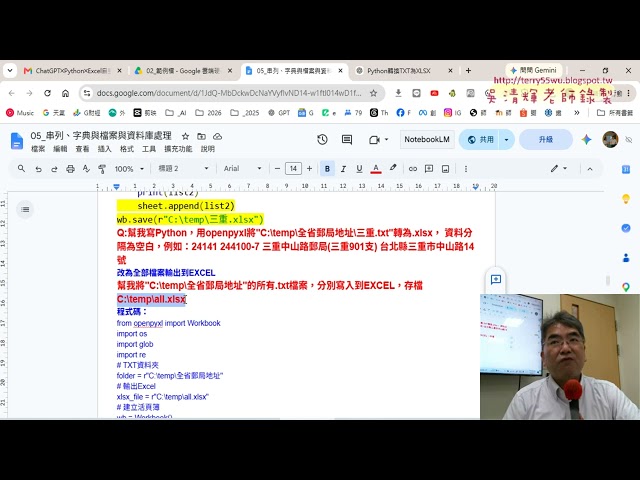Open highlight color pen tool
Image resolution: width=640 pixels, height=480 pixels.
click(393, 168)
